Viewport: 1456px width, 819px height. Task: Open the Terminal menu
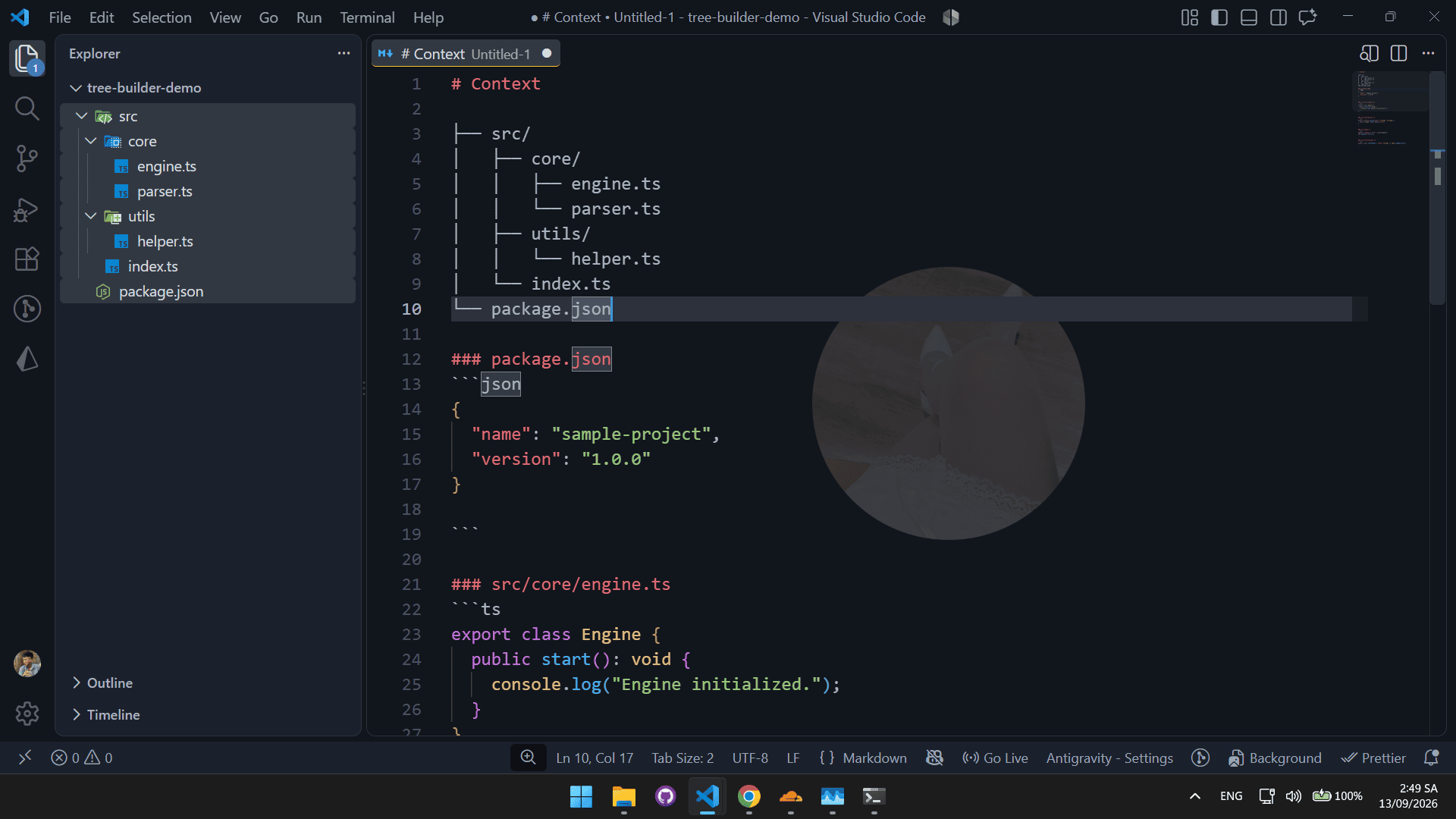pyautogui.click(x=367, y=17)
